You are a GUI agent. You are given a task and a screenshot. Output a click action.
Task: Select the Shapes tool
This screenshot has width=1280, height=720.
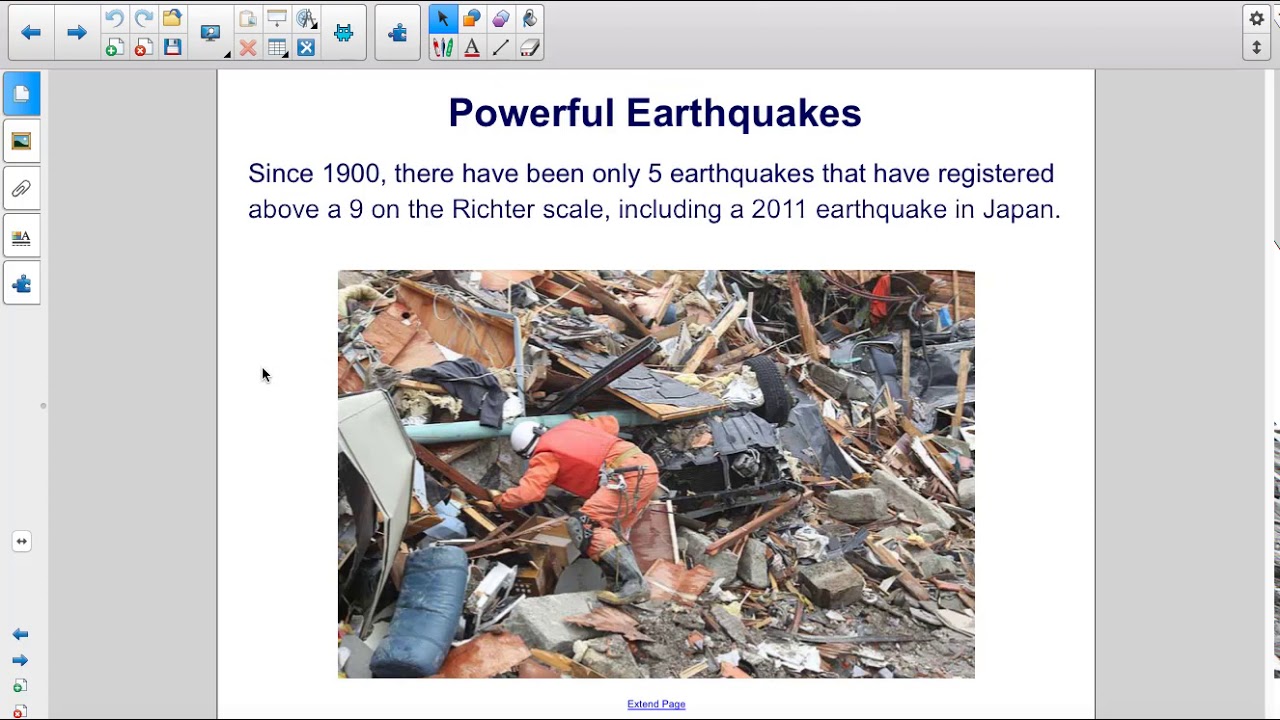(472, 19)
